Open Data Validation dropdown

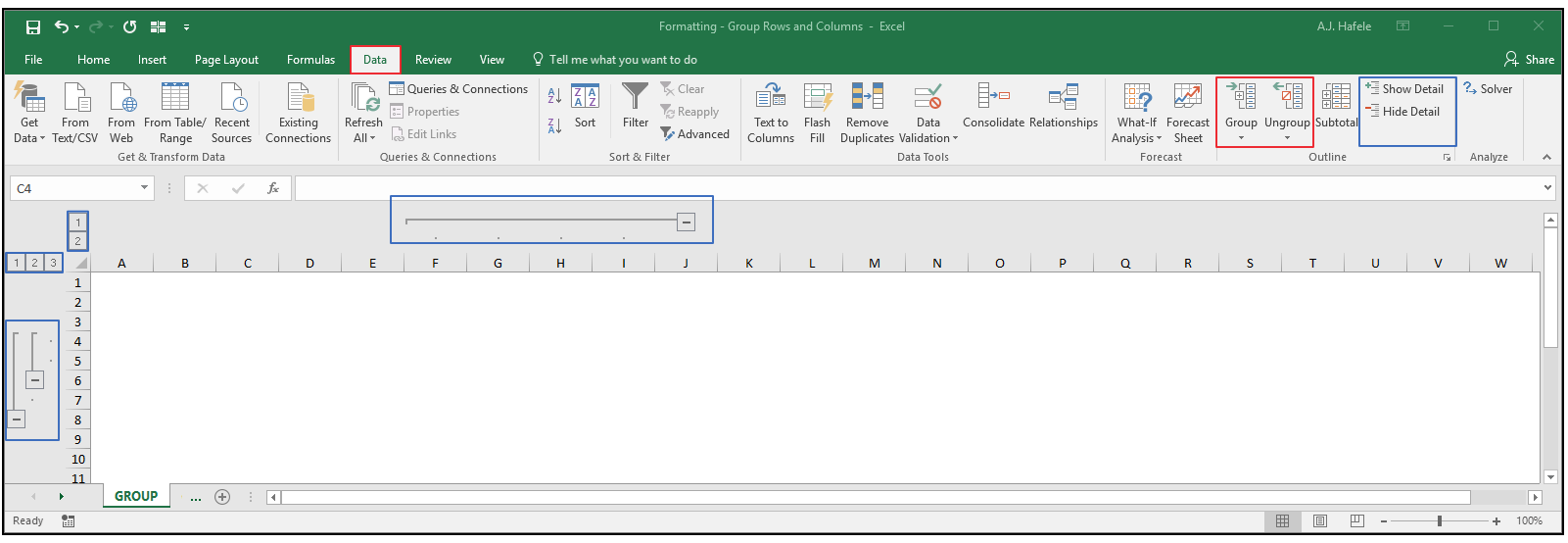(x=956, y=138)
